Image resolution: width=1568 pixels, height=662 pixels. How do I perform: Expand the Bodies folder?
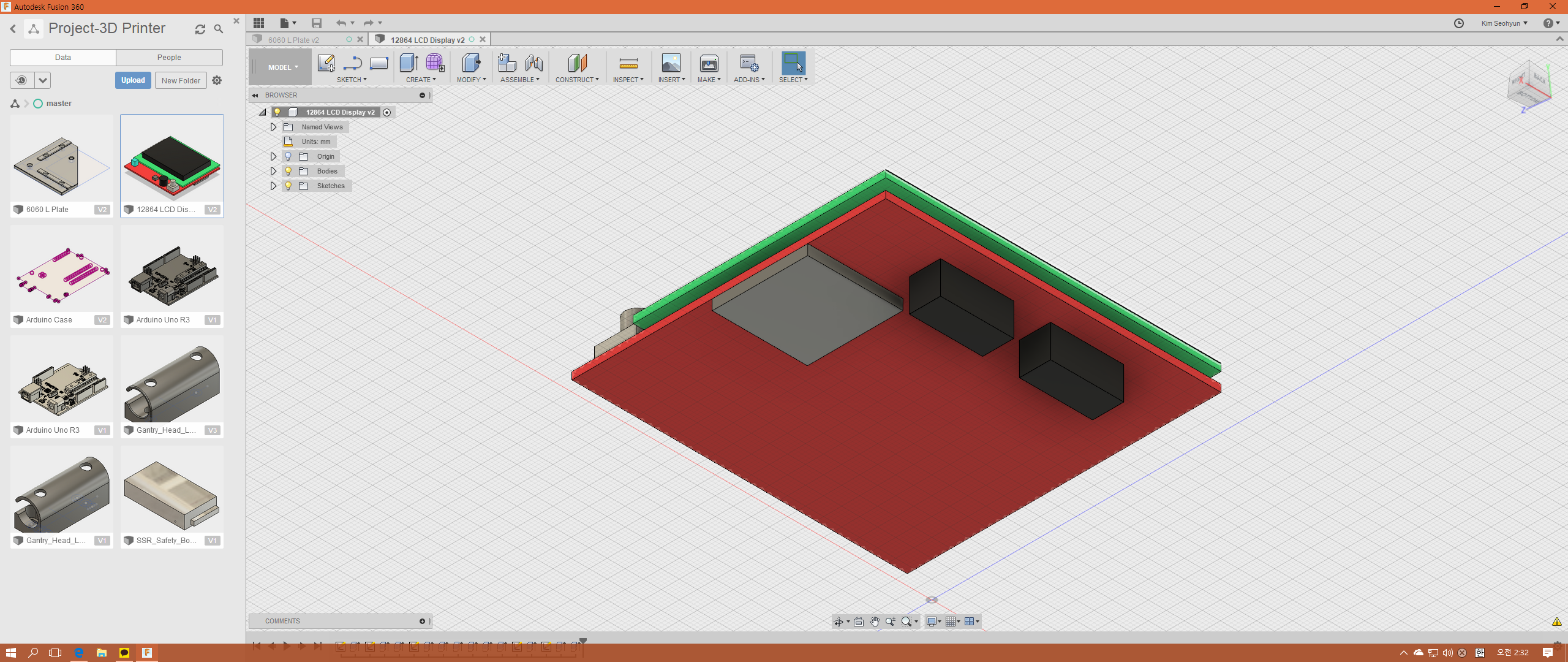click(274, 171)
